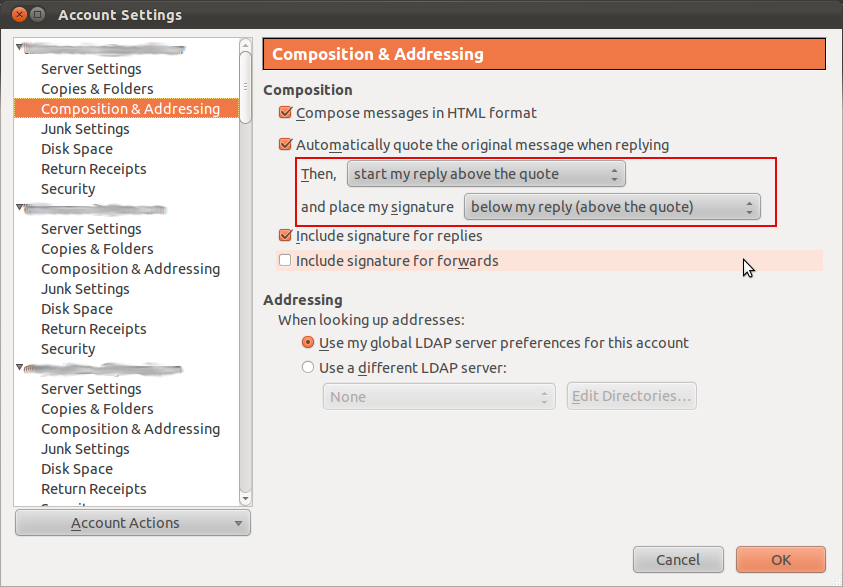843x587 pixels.
Task: Click the scrollbar down arrow in account list
Action: 246,497
